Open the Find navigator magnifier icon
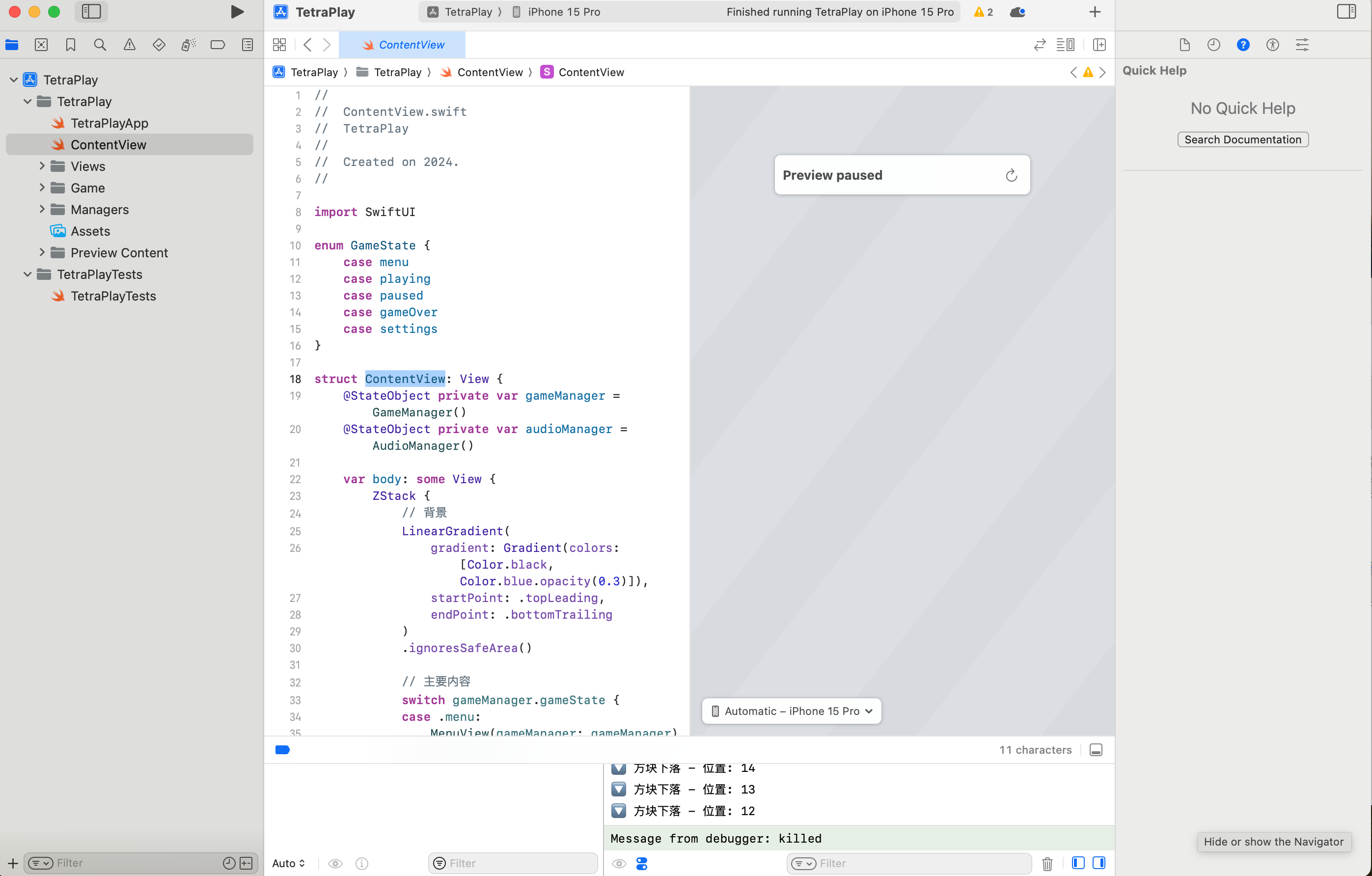Screen dimensions: 1372x876 [x=100, y=45]
